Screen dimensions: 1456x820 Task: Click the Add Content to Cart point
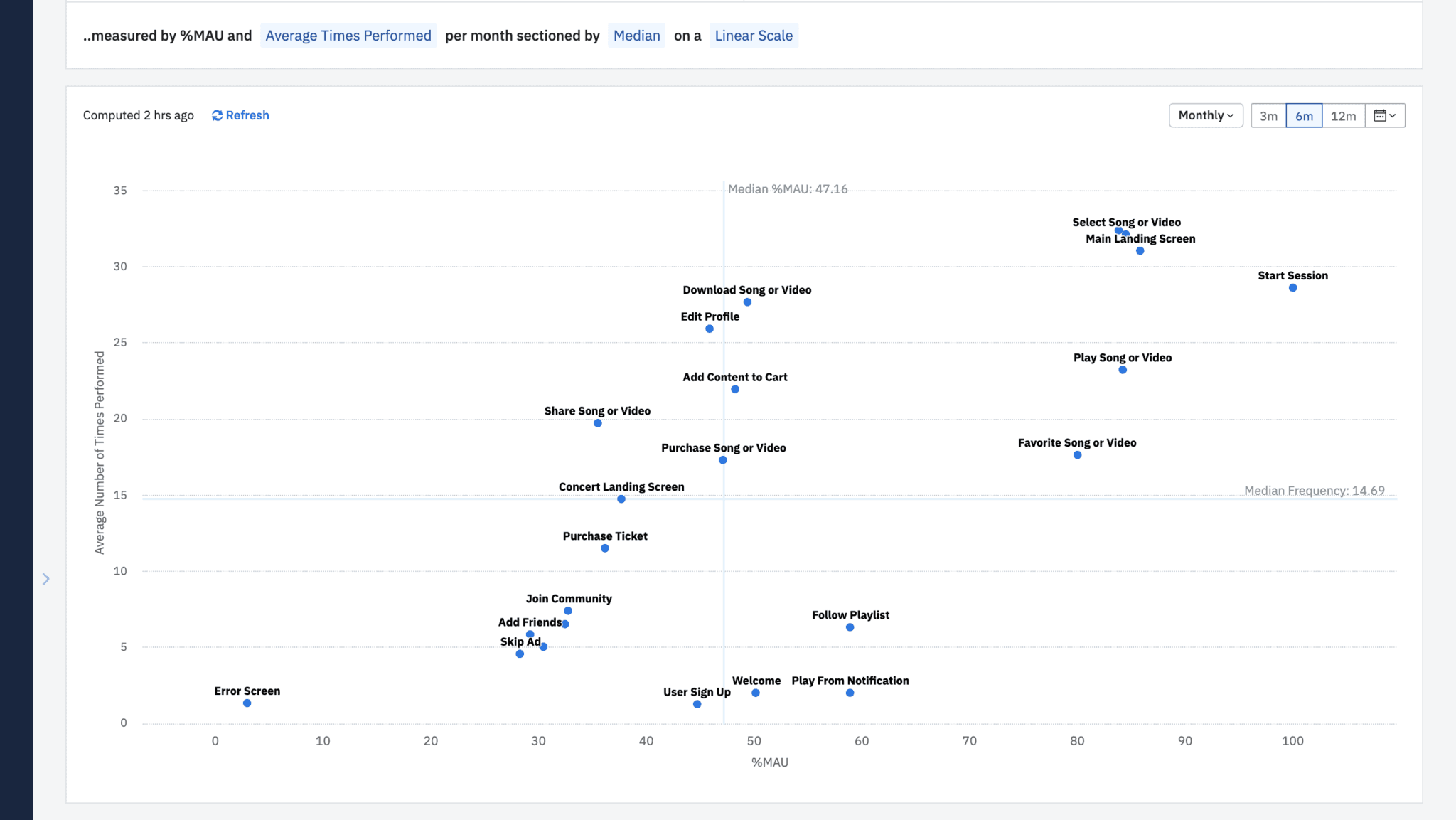tap(734, 388)
